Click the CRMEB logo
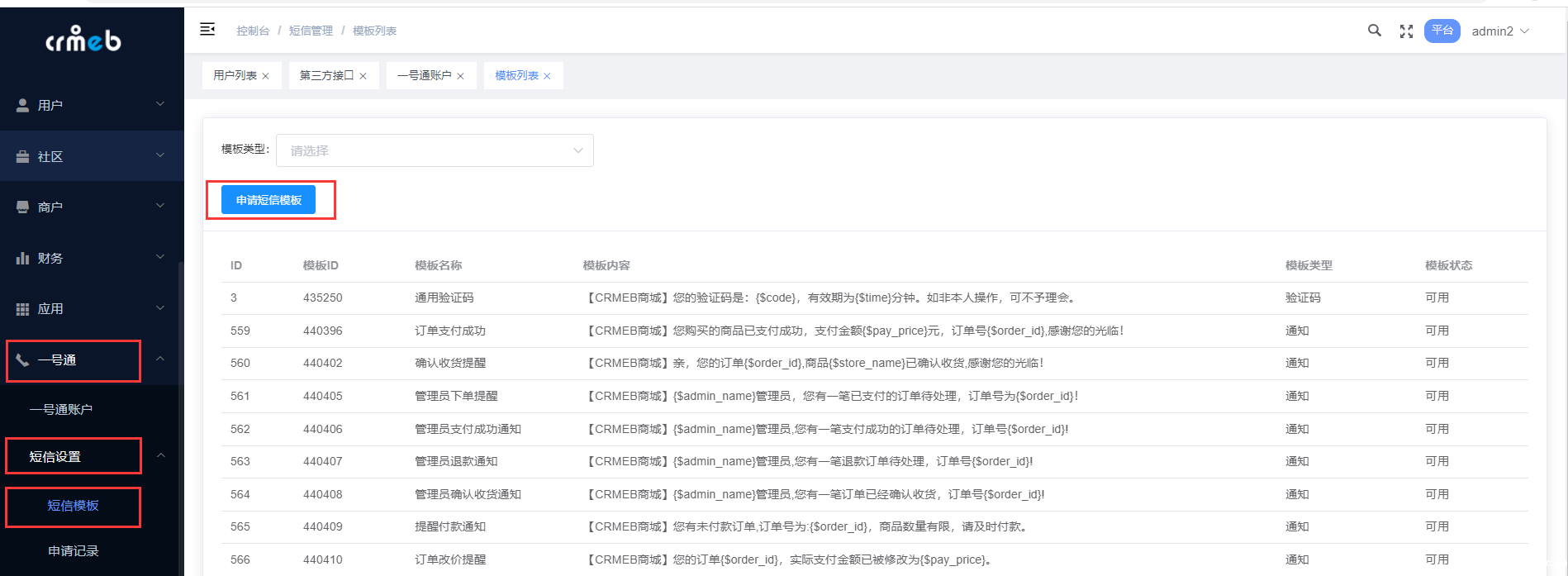Screen dimensions: 1568x576 click(83, 39)
